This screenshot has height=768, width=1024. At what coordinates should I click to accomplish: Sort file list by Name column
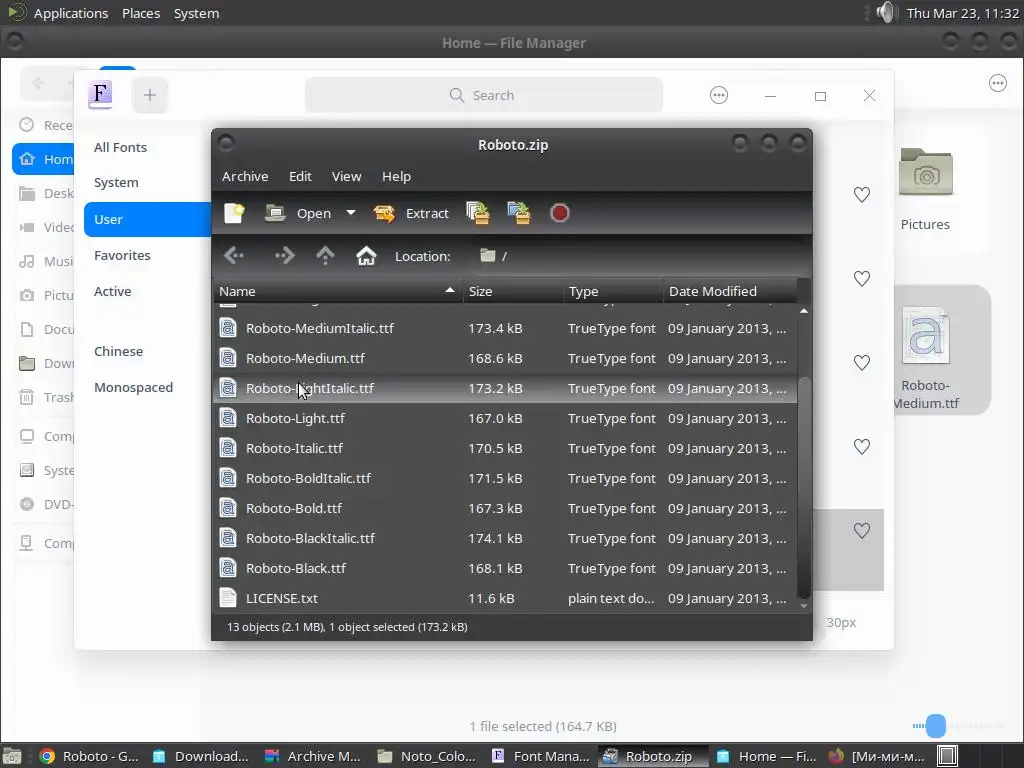tap(338, 291)
